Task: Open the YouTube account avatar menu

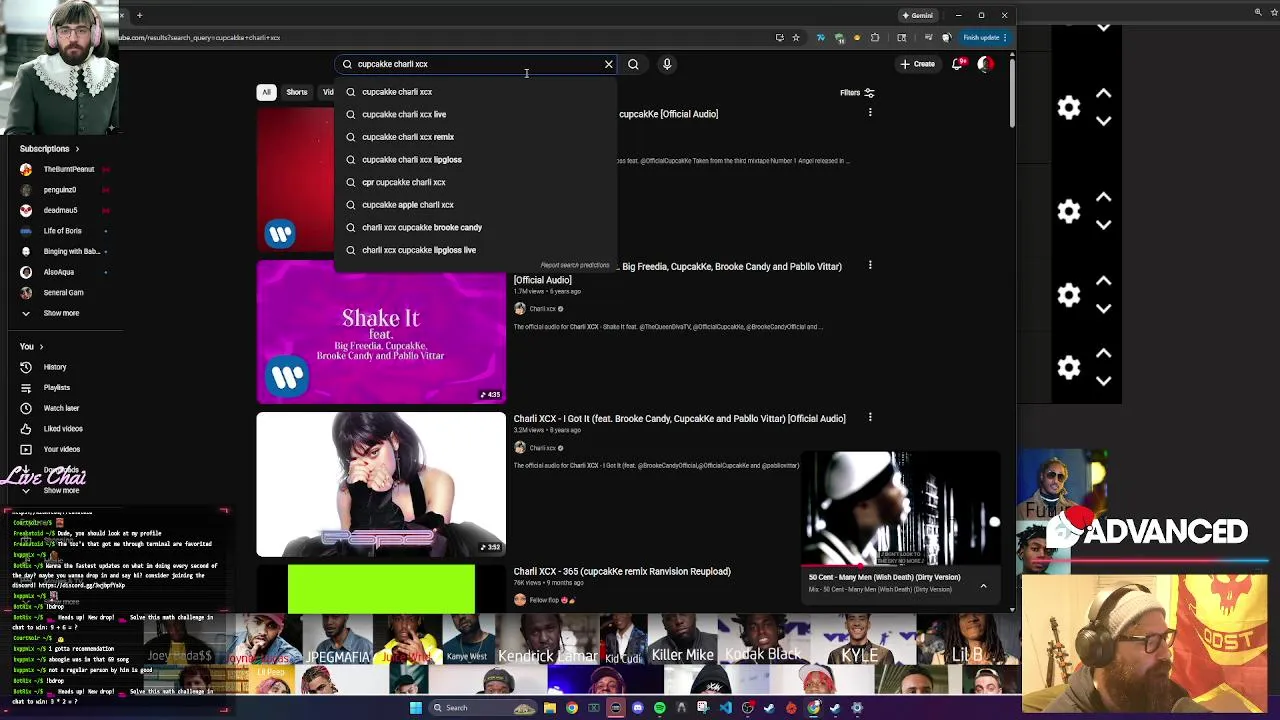Action: pos(986,64)
